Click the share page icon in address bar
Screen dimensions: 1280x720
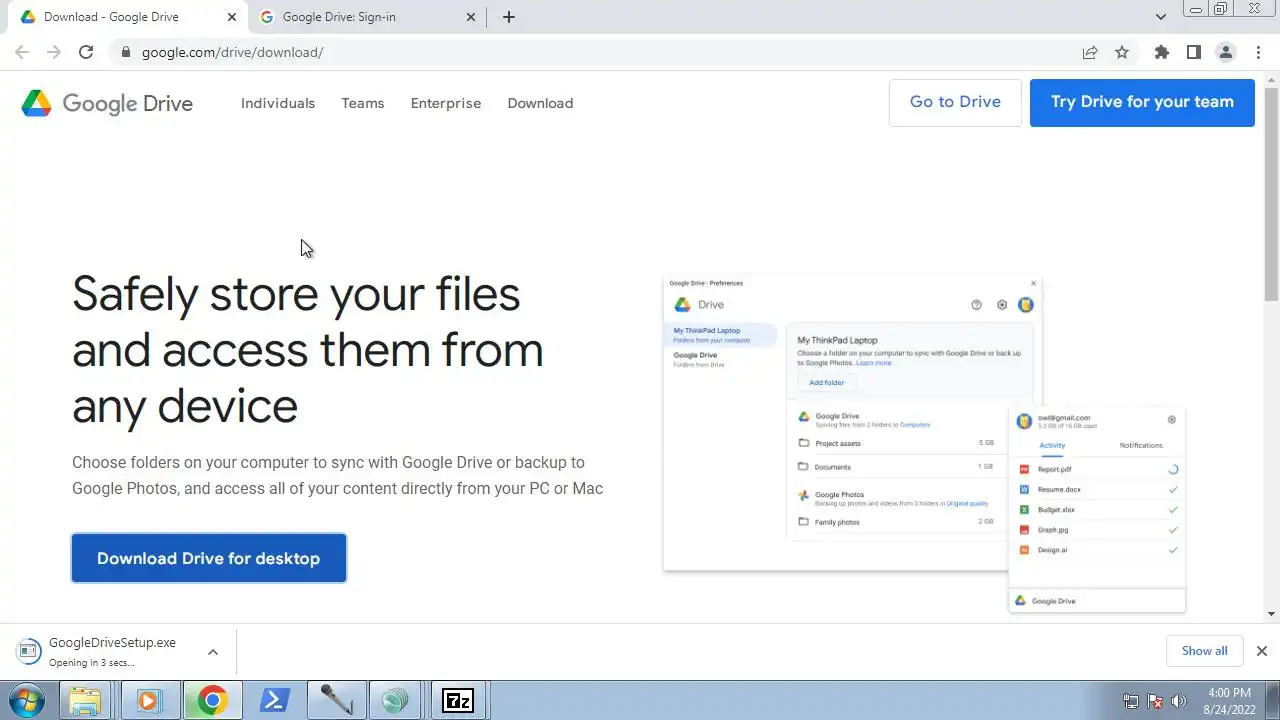tap(1090, 52)
